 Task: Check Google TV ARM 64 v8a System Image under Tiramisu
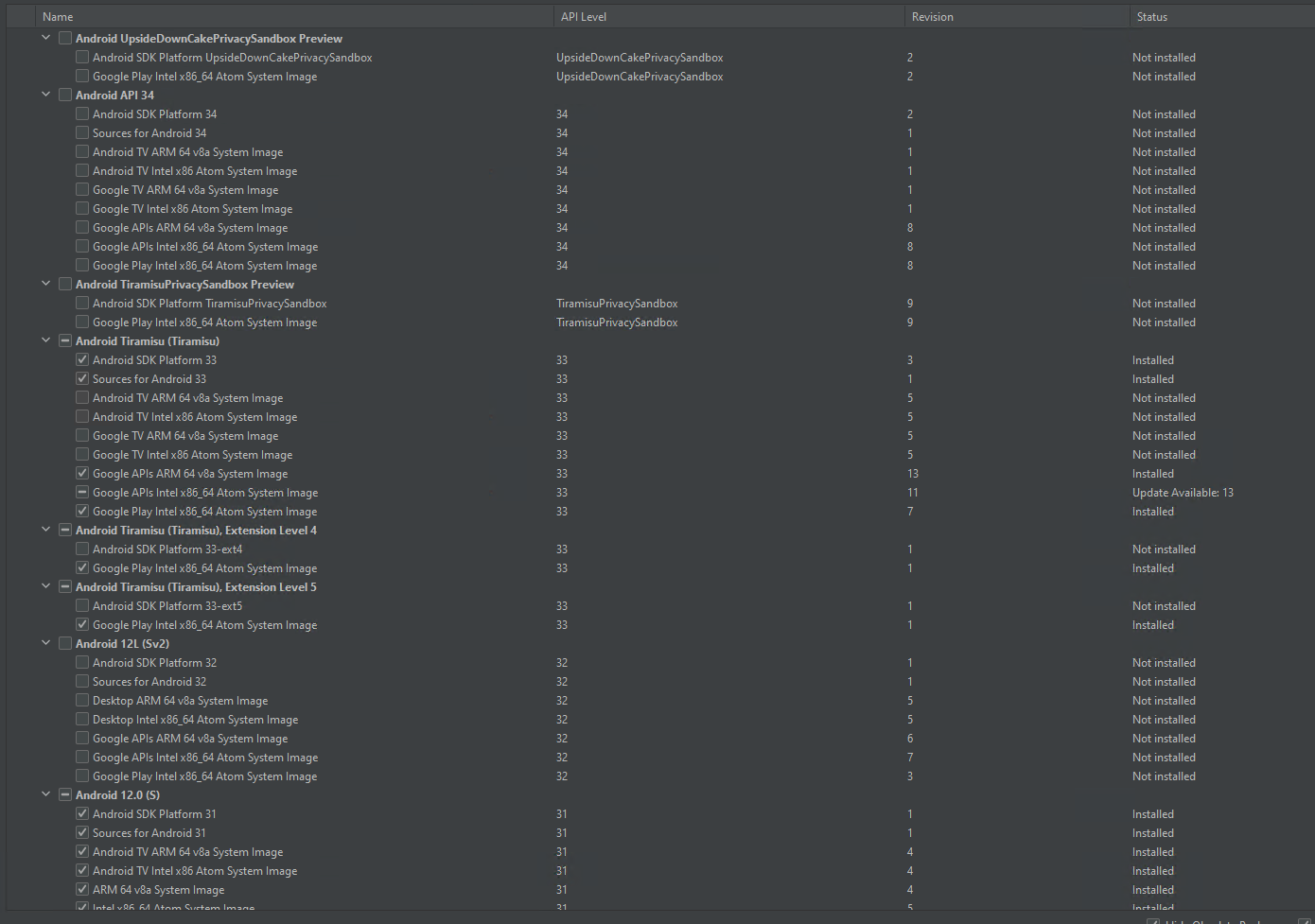[x=81, y=434]
